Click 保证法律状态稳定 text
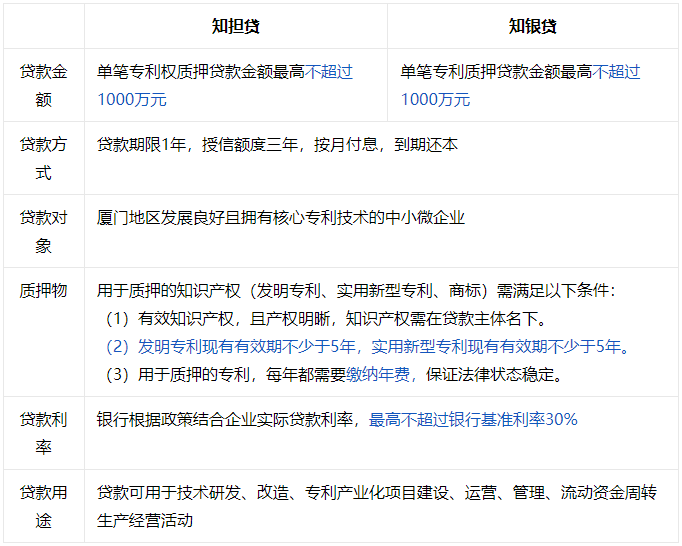 click(490, 375)
